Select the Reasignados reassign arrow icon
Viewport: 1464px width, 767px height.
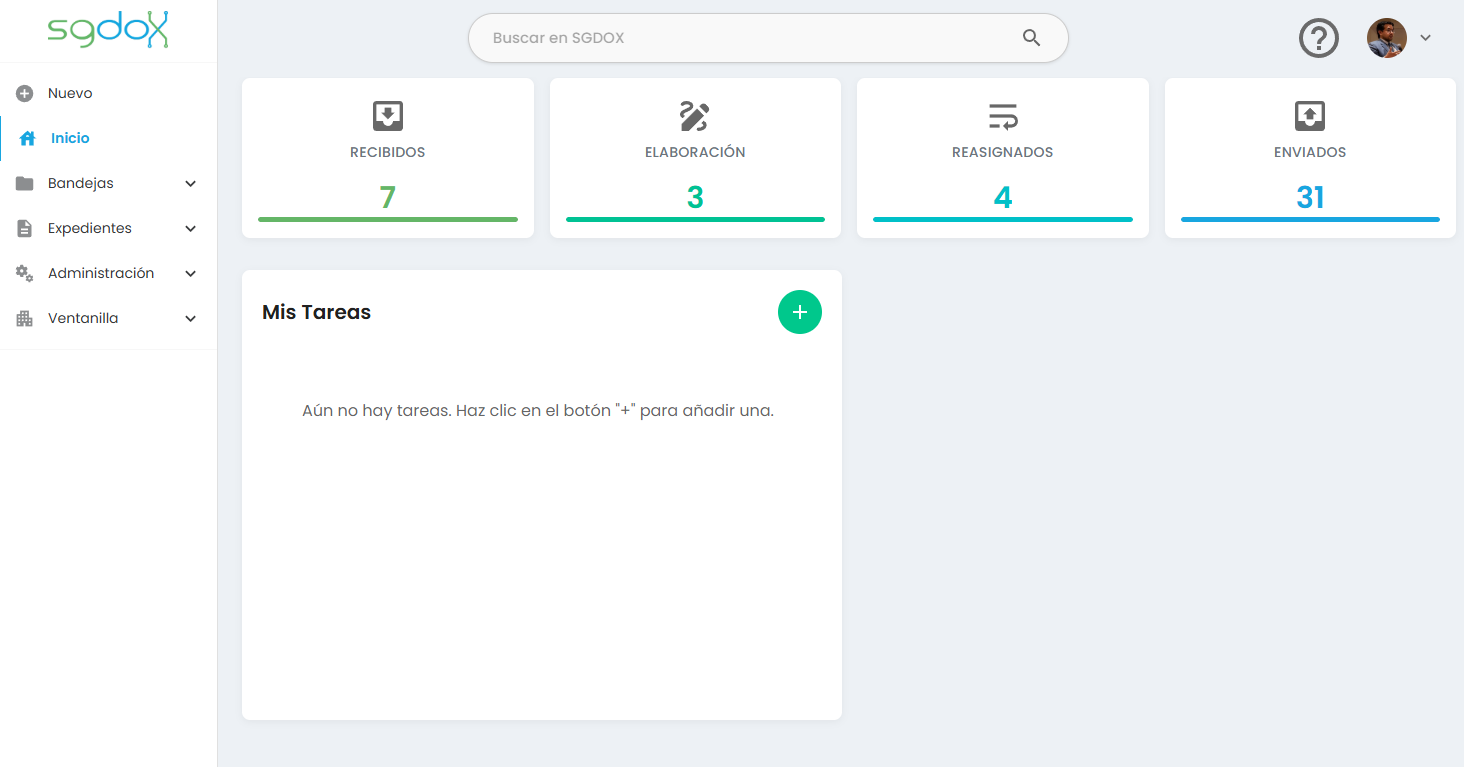point(1003,116)
